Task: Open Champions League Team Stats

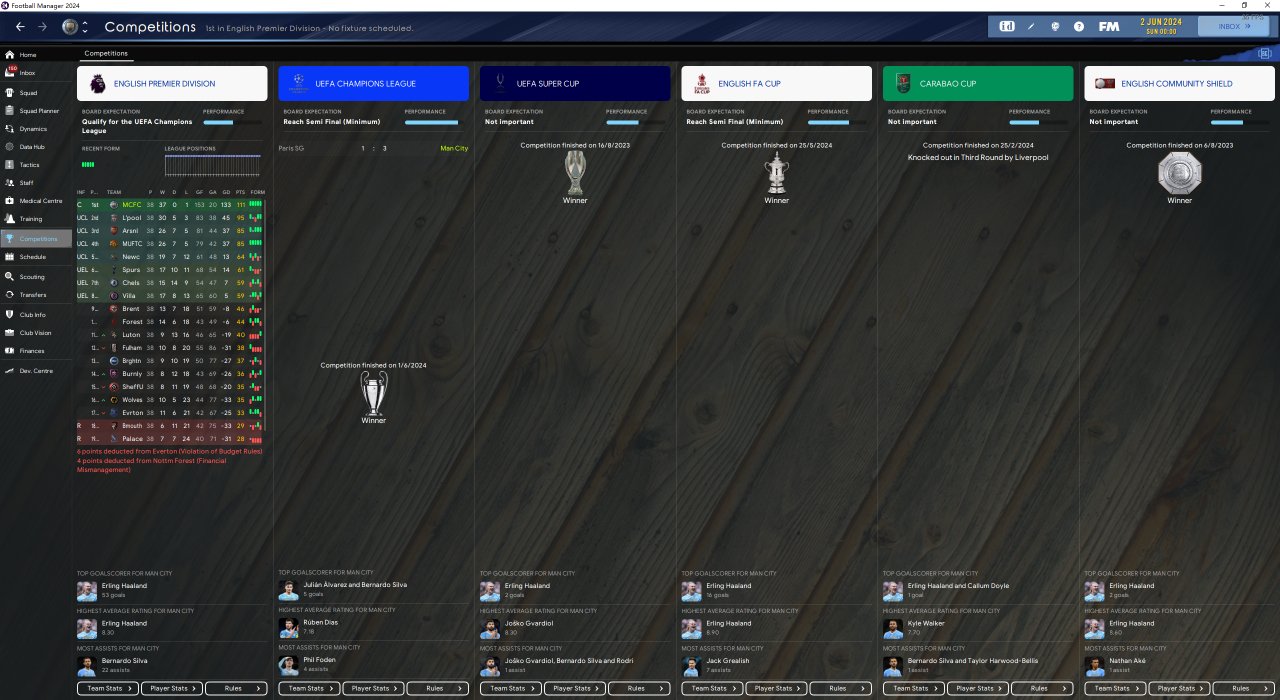Action: click(307, 688)
